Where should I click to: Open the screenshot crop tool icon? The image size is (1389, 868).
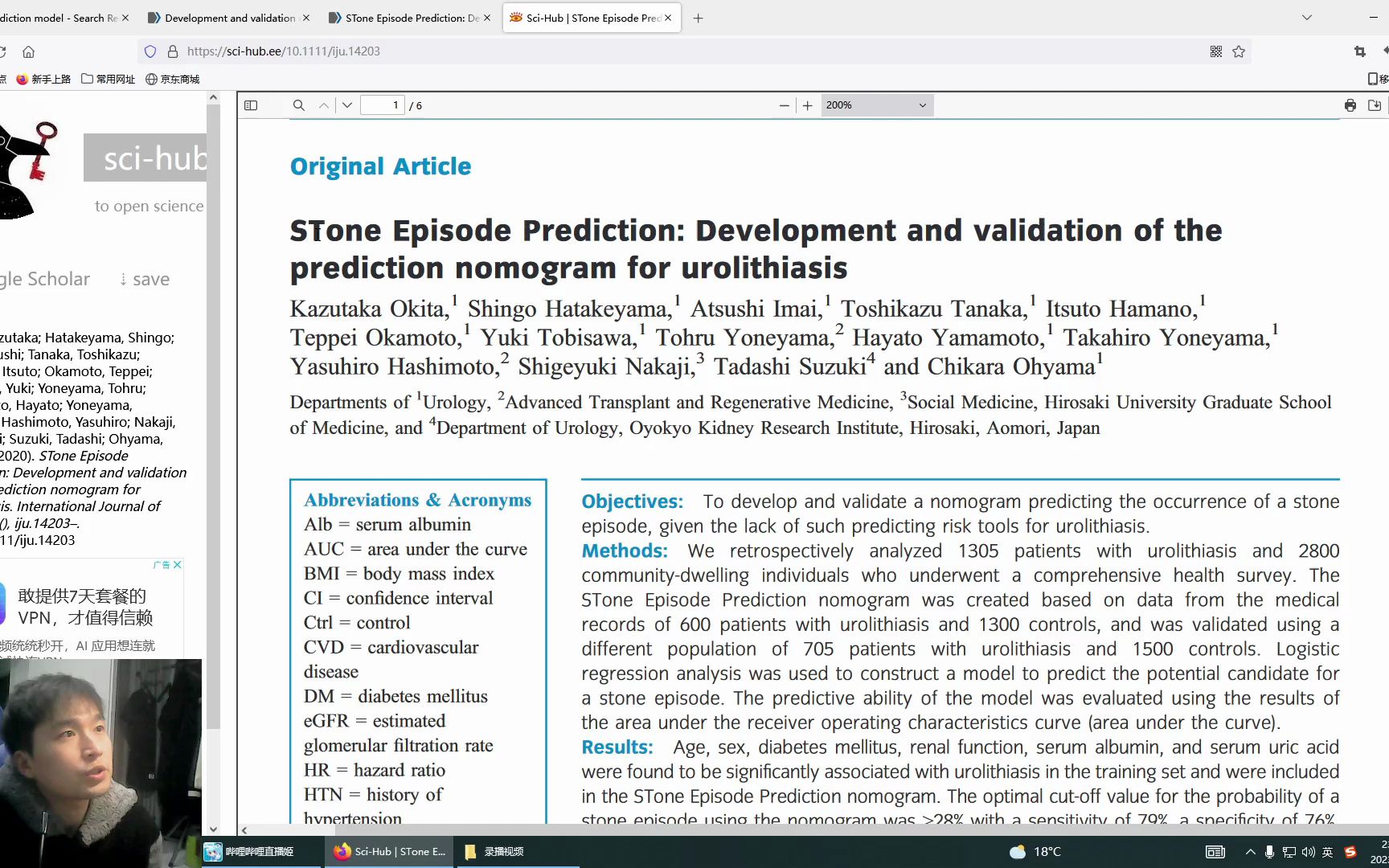pos(1360,51)
